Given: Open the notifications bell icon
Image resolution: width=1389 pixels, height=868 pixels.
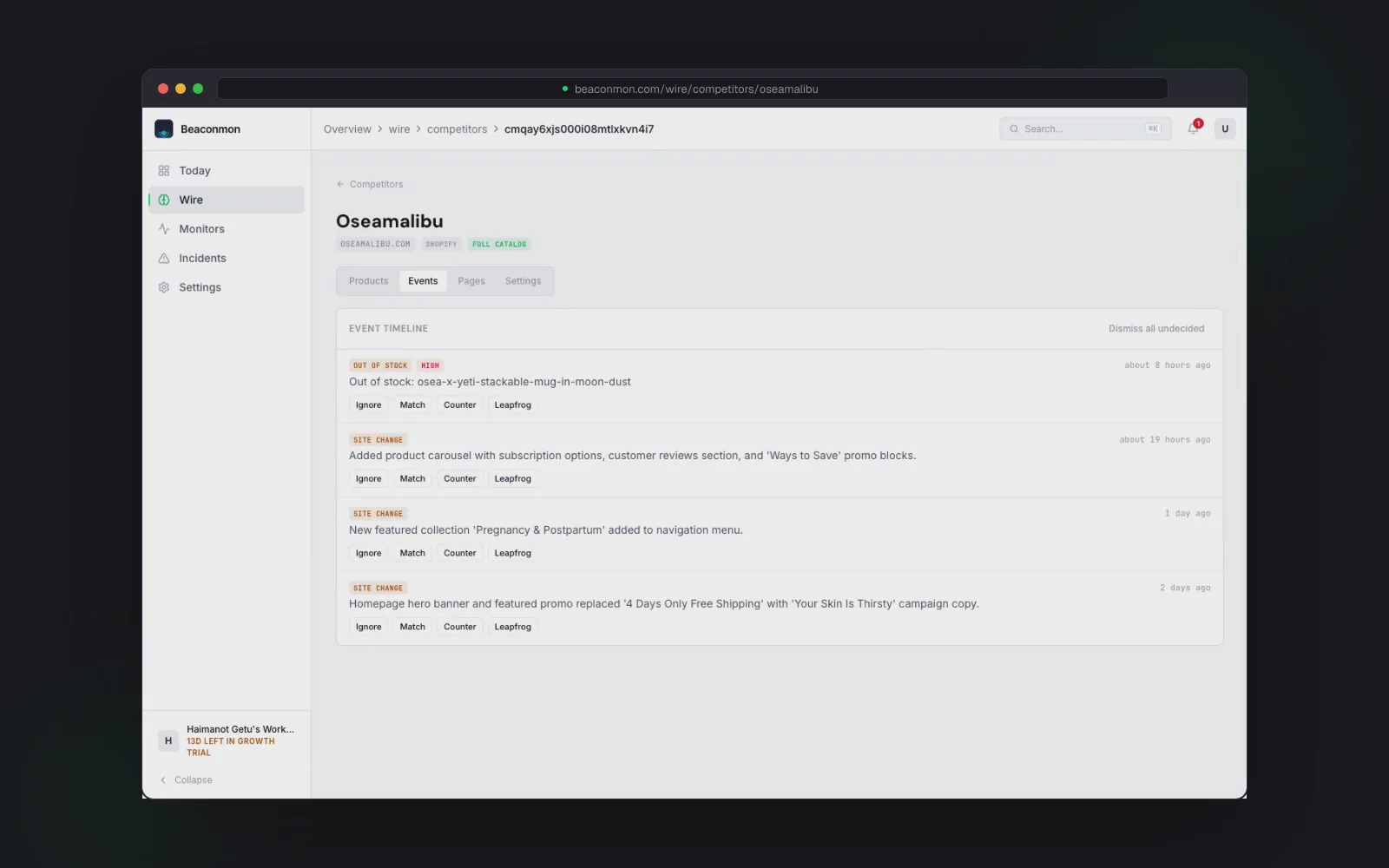Looking at the screenshot, I should coord(1194,128).
